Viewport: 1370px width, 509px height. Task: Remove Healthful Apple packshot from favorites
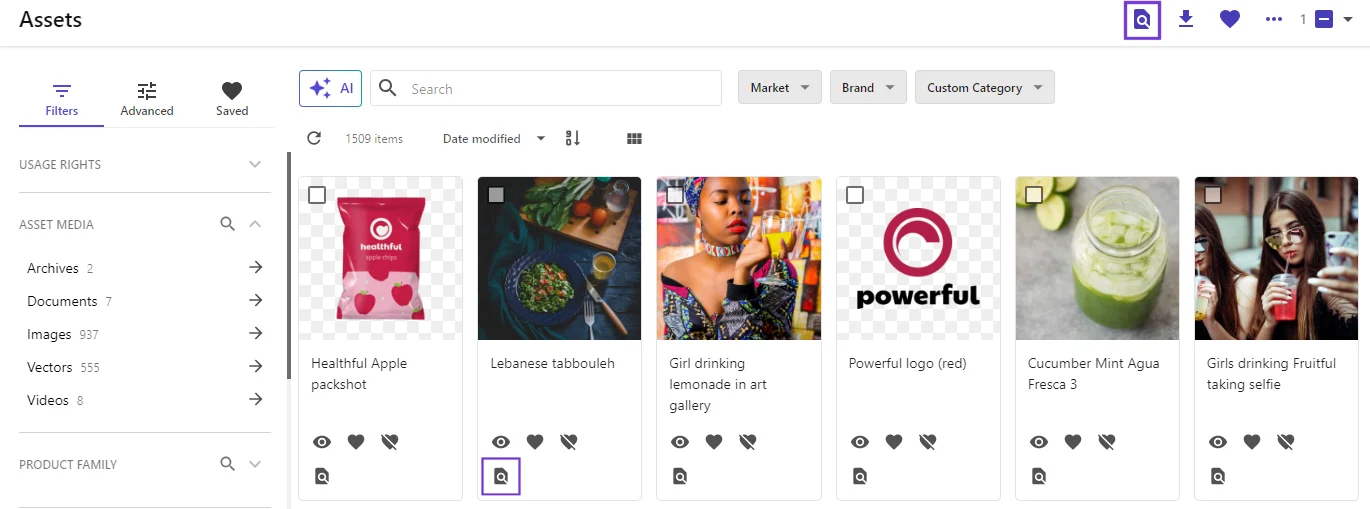point(390,441)
